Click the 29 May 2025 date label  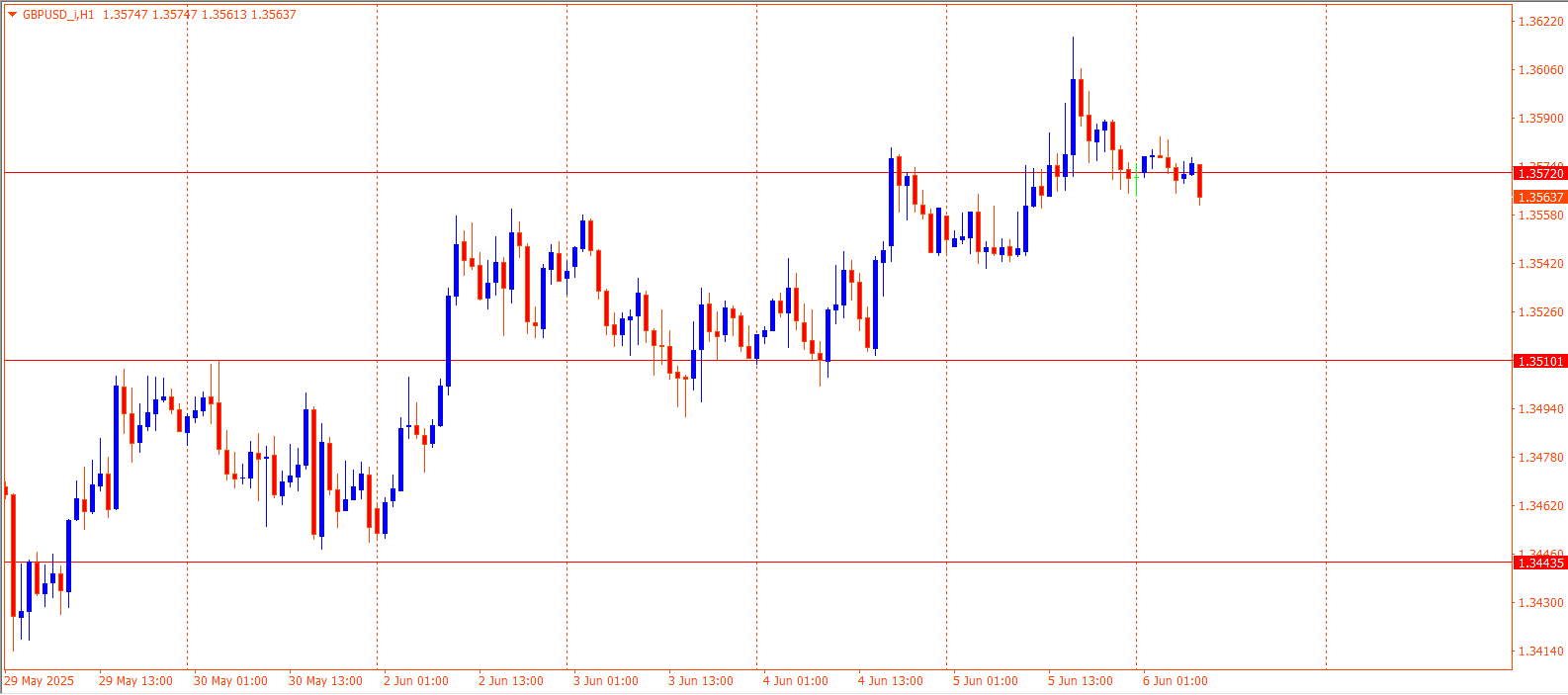click(x=40, y=681)
